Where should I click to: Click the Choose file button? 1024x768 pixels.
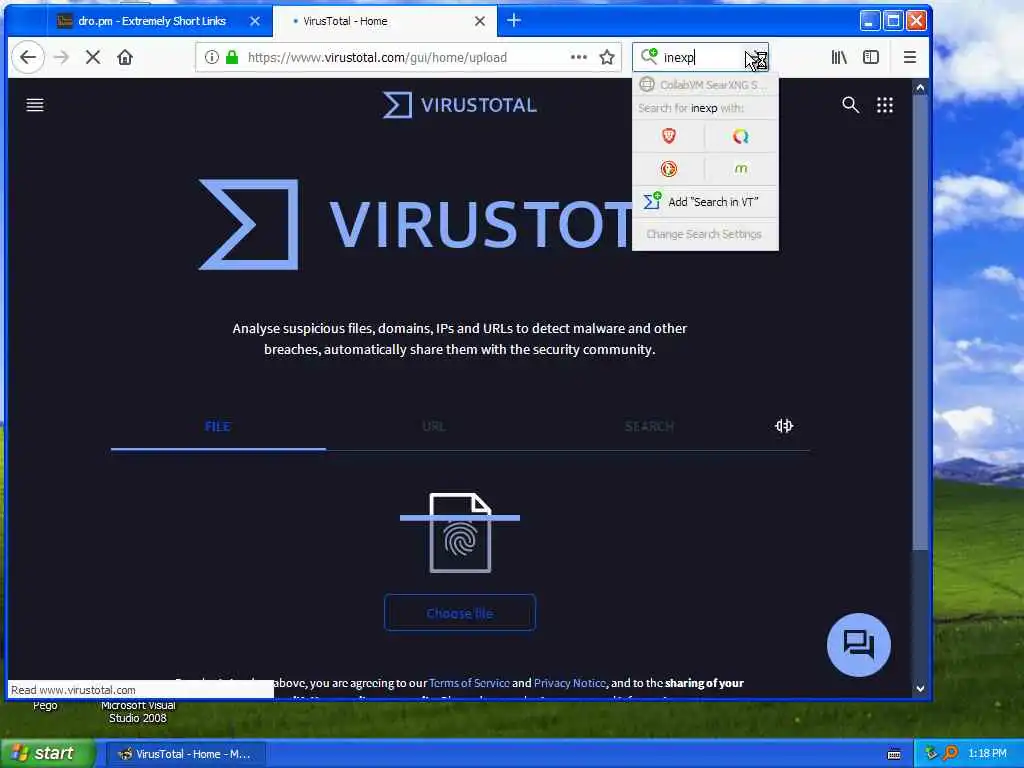[460, 613]
